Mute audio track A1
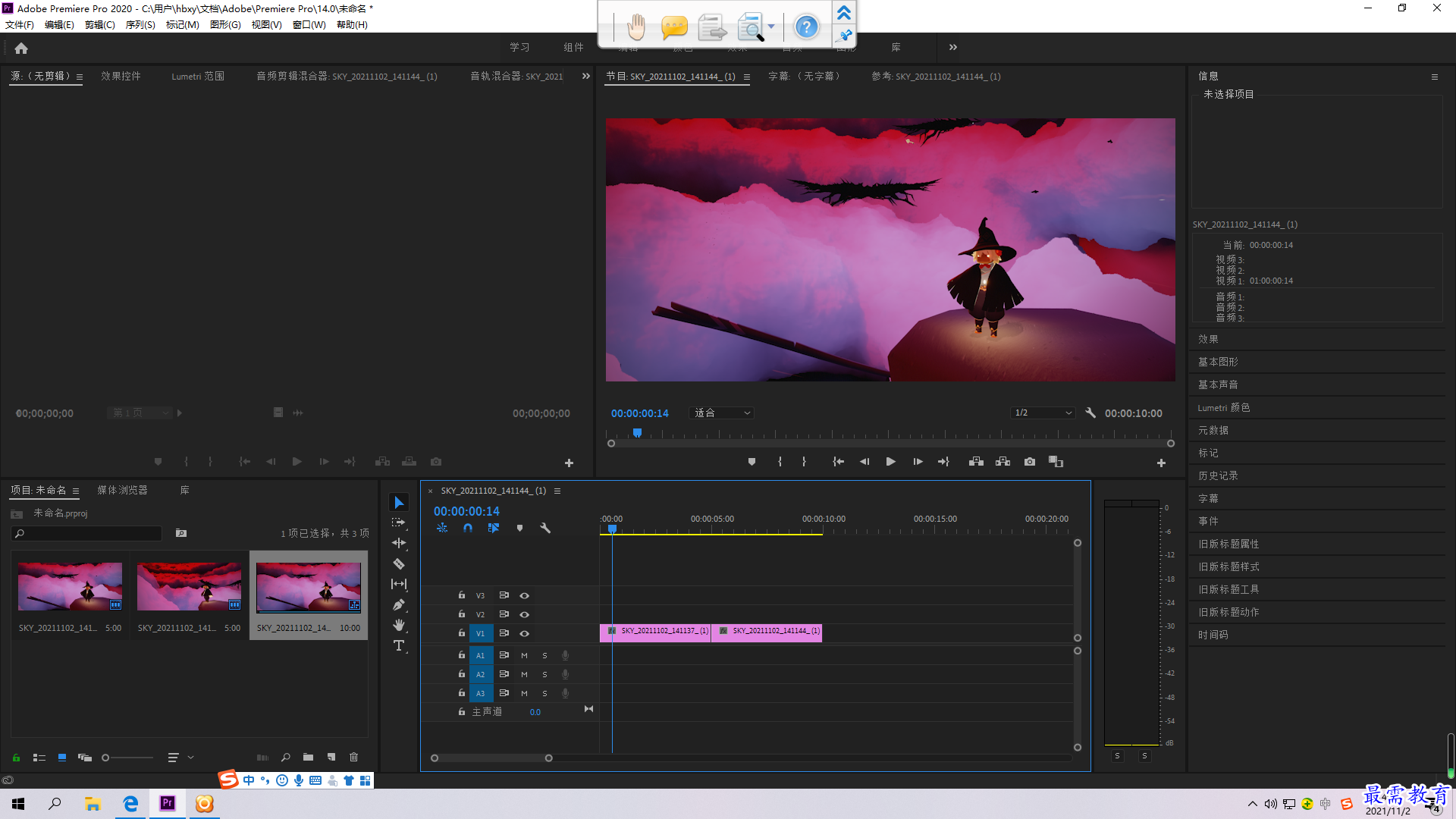The image size is (1456, 819). pyautogui.click(x=524, y=656)
